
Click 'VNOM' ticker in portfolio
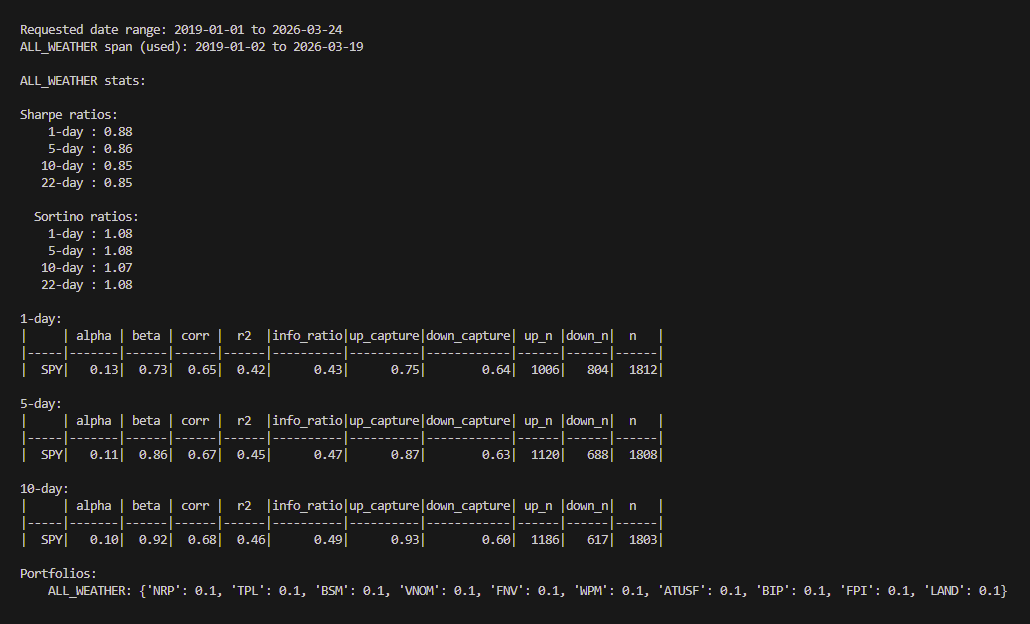(x=424, y=591)
